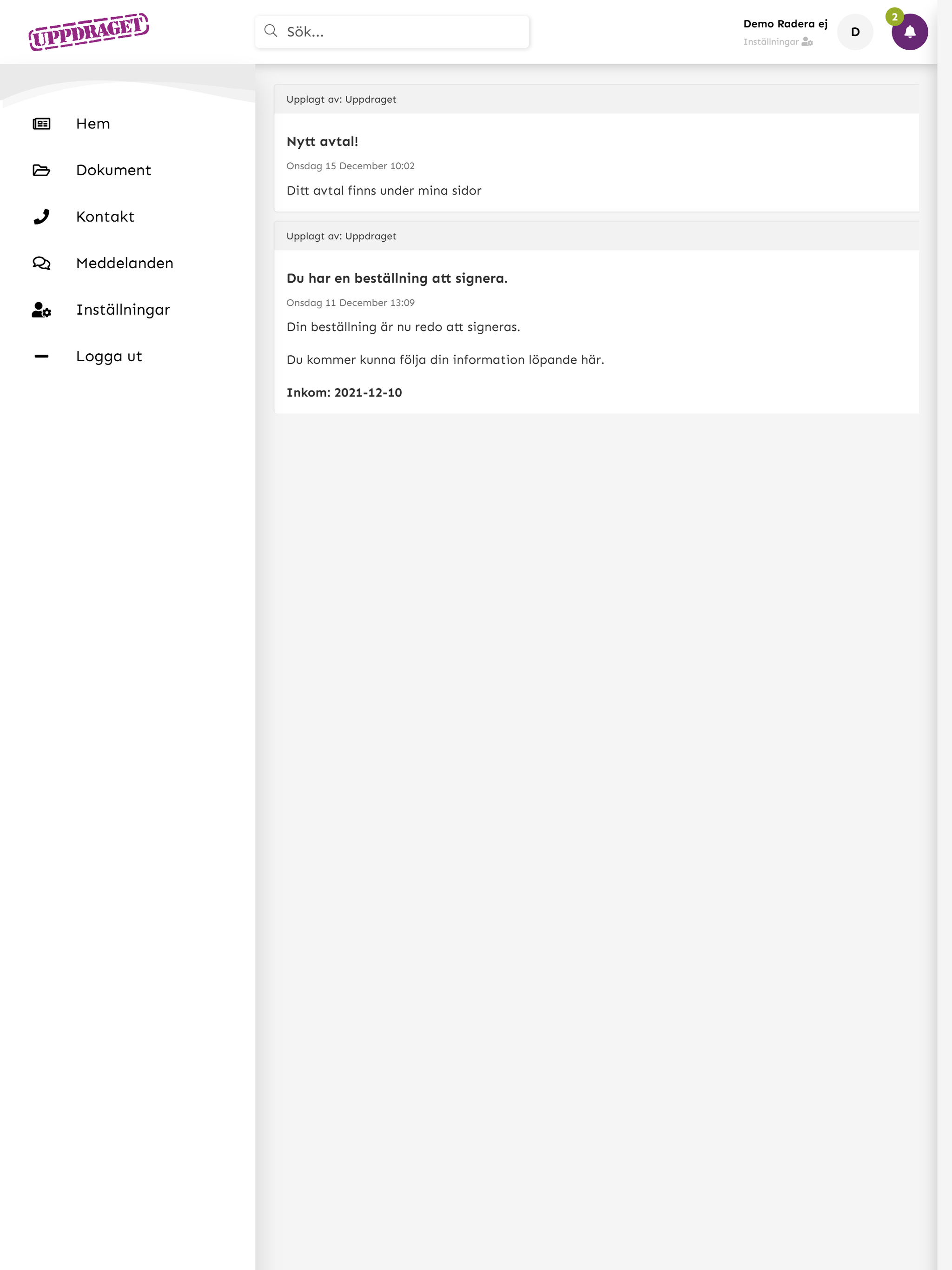Click the Meddelanden chat bubbles icon

(x=41, y=263)
